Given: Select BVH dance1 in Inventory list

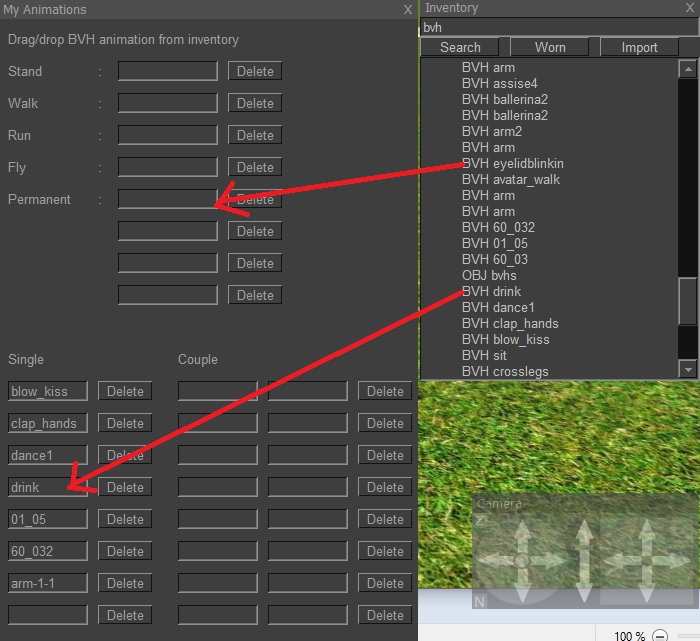Looking at the screenshot, I should click(498, 308).
